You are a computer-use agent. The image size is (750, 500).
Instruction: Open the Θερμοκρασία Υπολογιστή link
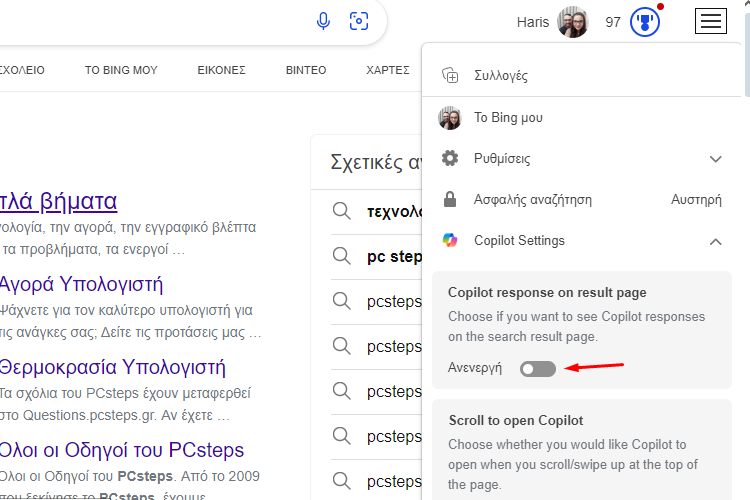[x=112, y=367]
